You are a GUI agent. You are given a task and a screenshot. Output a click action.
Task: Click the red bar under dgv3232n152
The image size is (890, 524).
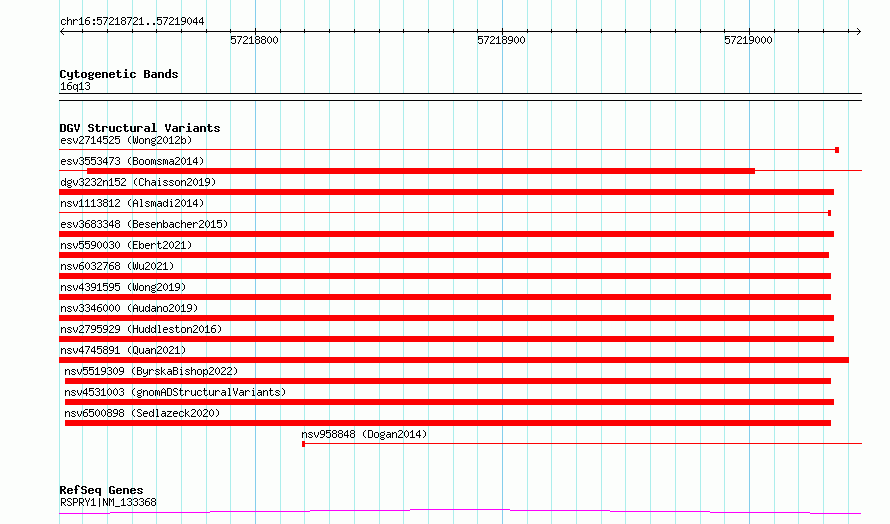(447, 192)
